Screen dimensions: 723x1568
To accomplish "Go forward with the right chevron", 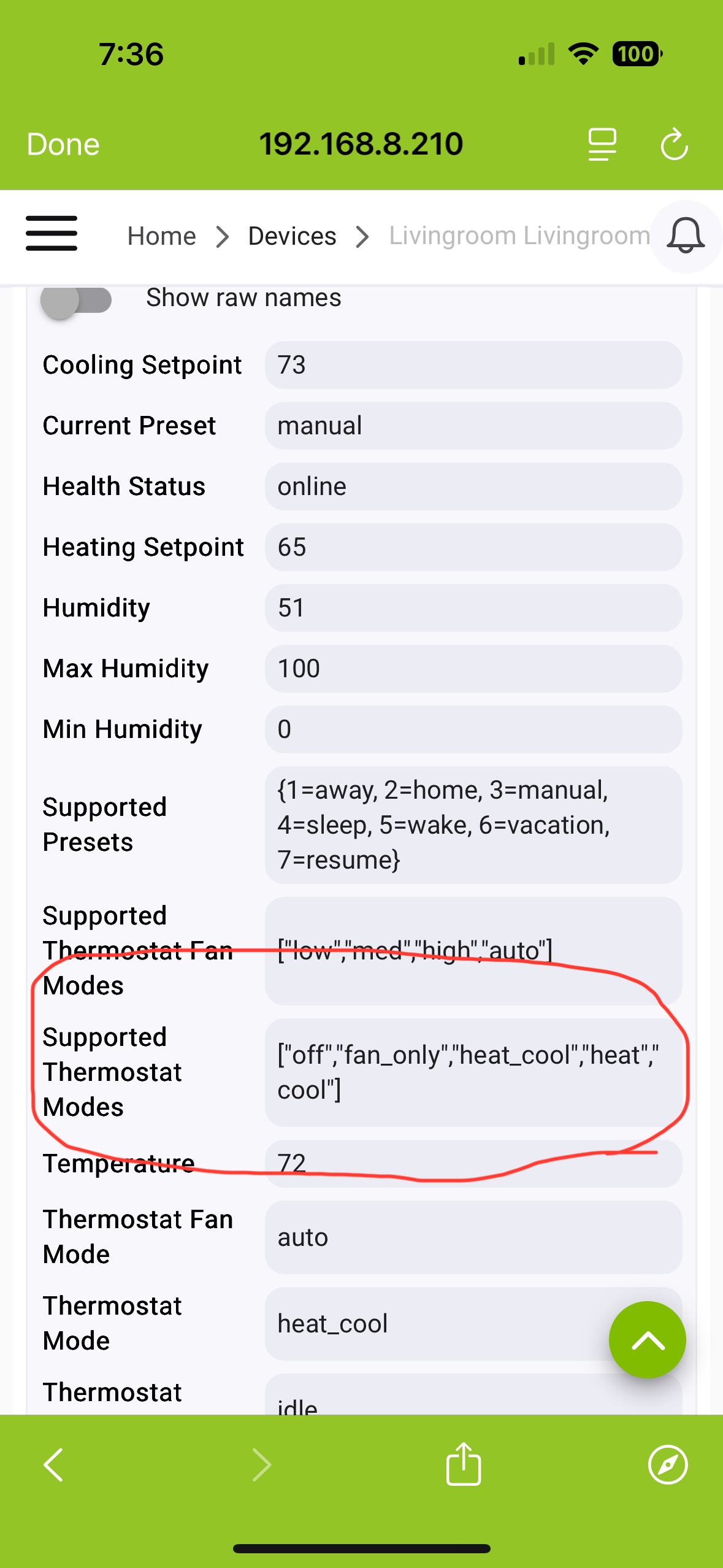I will pyautogui.click(x=262, y=1465).
